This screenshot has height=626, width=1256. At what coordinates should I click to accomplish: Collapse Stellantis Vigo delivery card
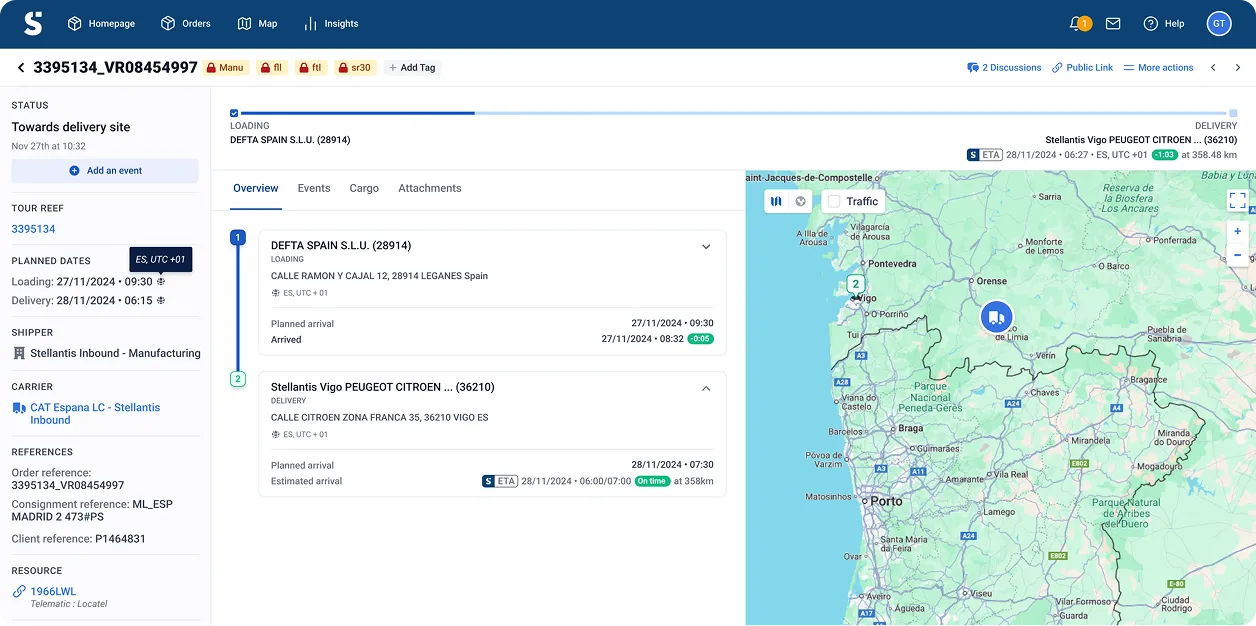[706, 388]
